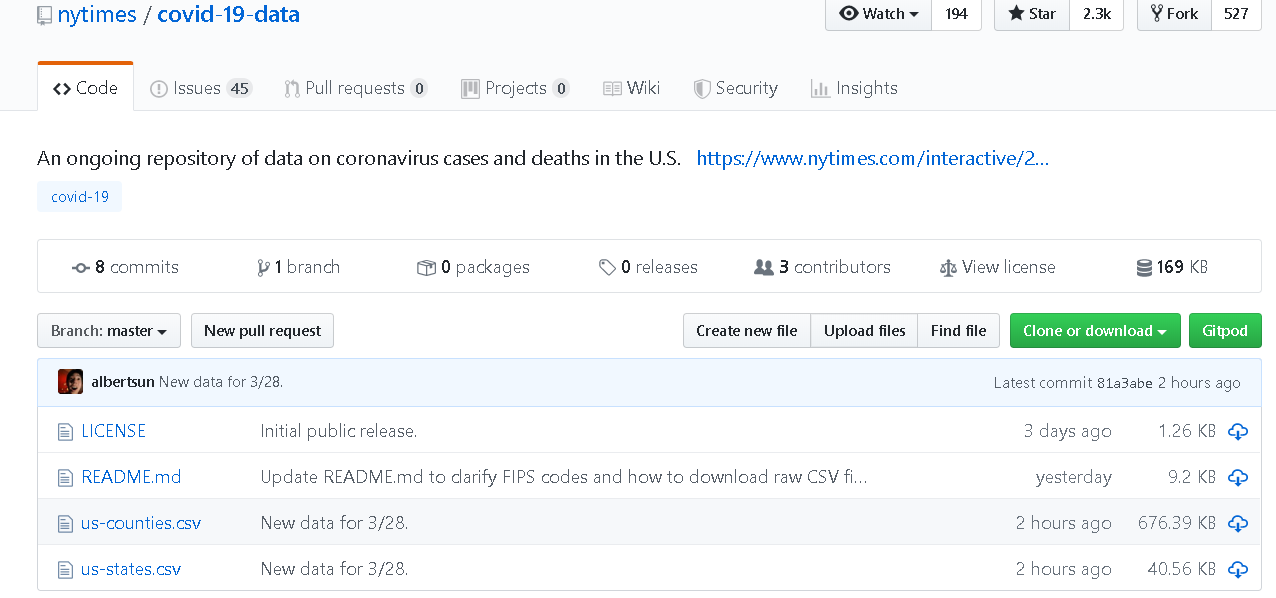The image size is (1276, 598).
Task: Expand the Branch: master selector
Action: coord(109,331)
